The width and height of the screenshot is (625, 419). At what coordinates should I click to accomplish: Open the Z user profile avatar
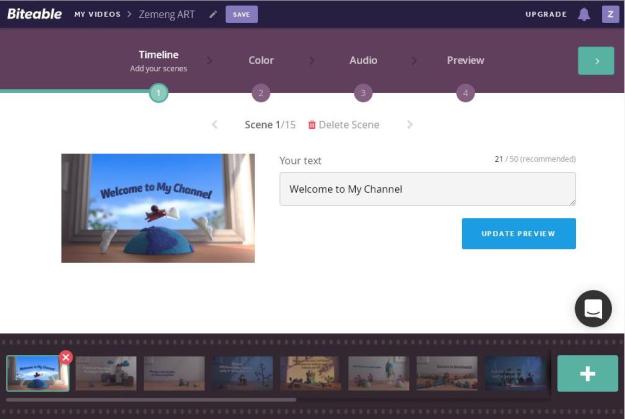click(609, 14)
